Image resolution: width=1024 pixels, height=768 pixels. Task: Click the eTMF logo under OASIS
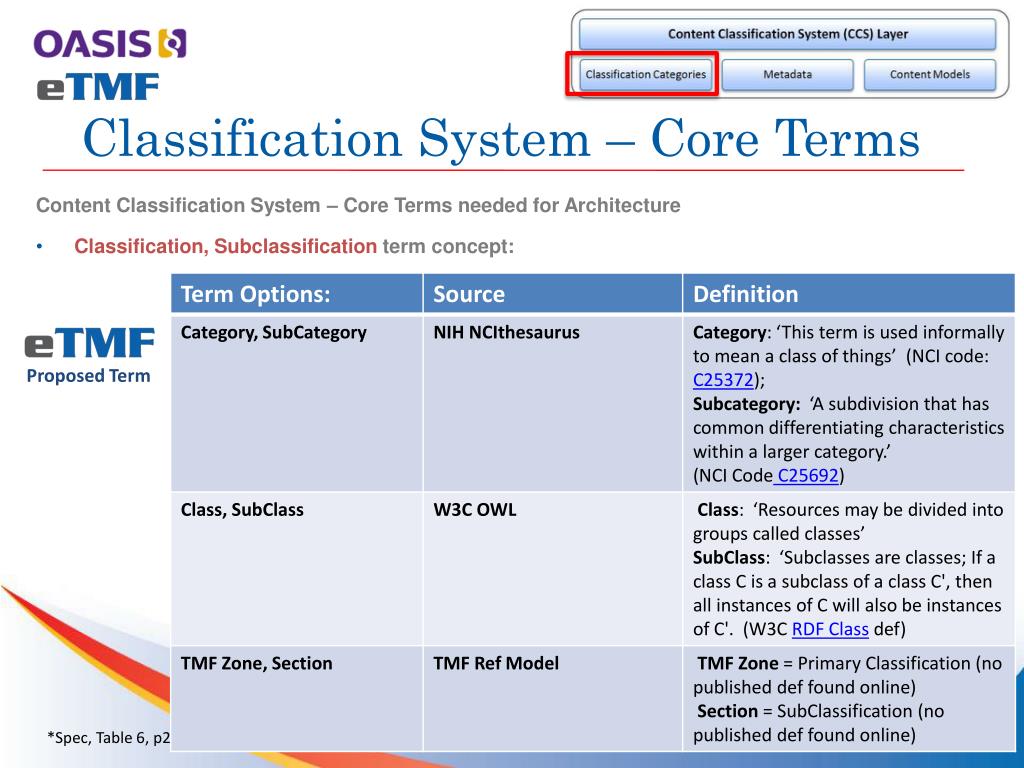(97, 87)
